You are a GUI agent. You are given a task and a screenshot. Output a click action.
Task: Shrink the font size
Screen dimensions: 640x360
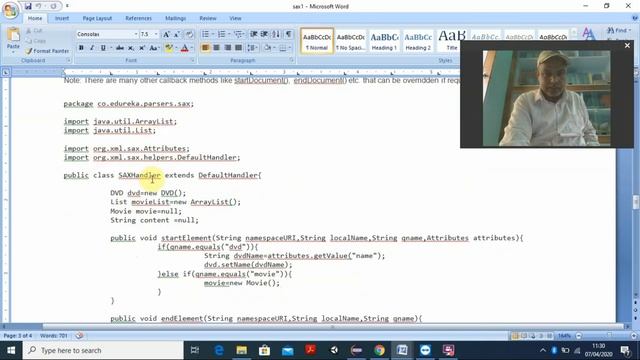(177, 35)
